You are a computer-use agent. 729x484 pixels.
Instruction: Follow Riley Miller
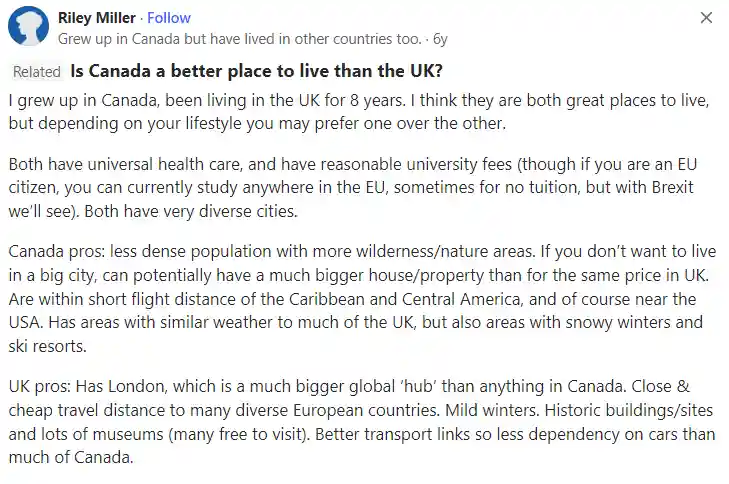point(169,18)
